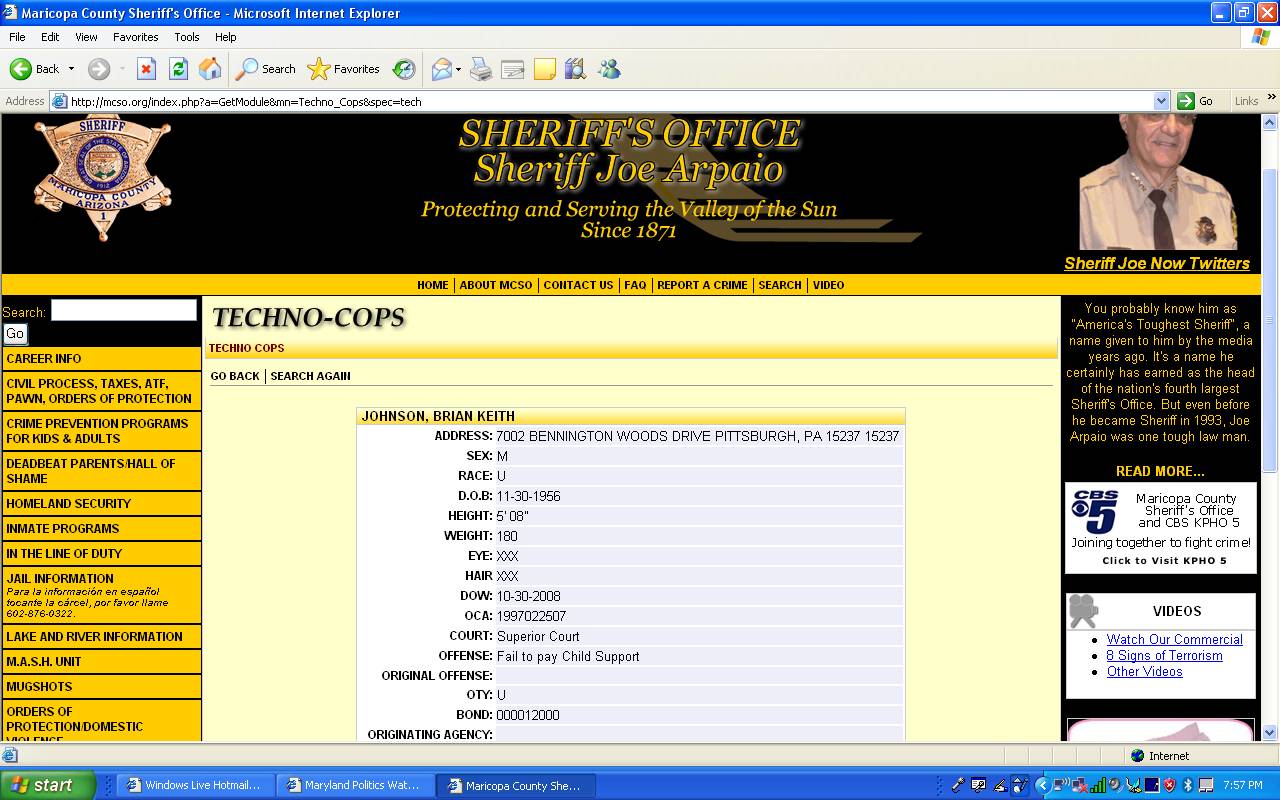
Task: Click the Bluetooth system tray icon
Action: pos(1188,785)
